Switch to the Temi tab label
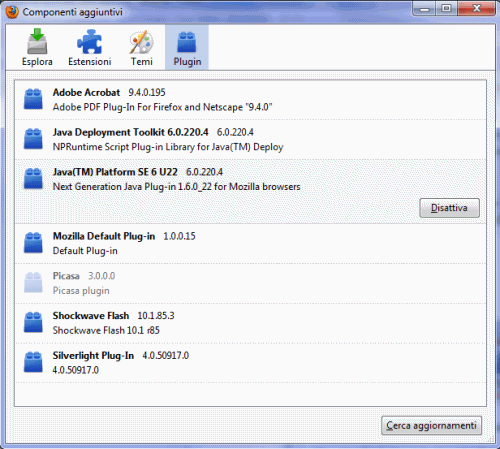 [142, 62]
